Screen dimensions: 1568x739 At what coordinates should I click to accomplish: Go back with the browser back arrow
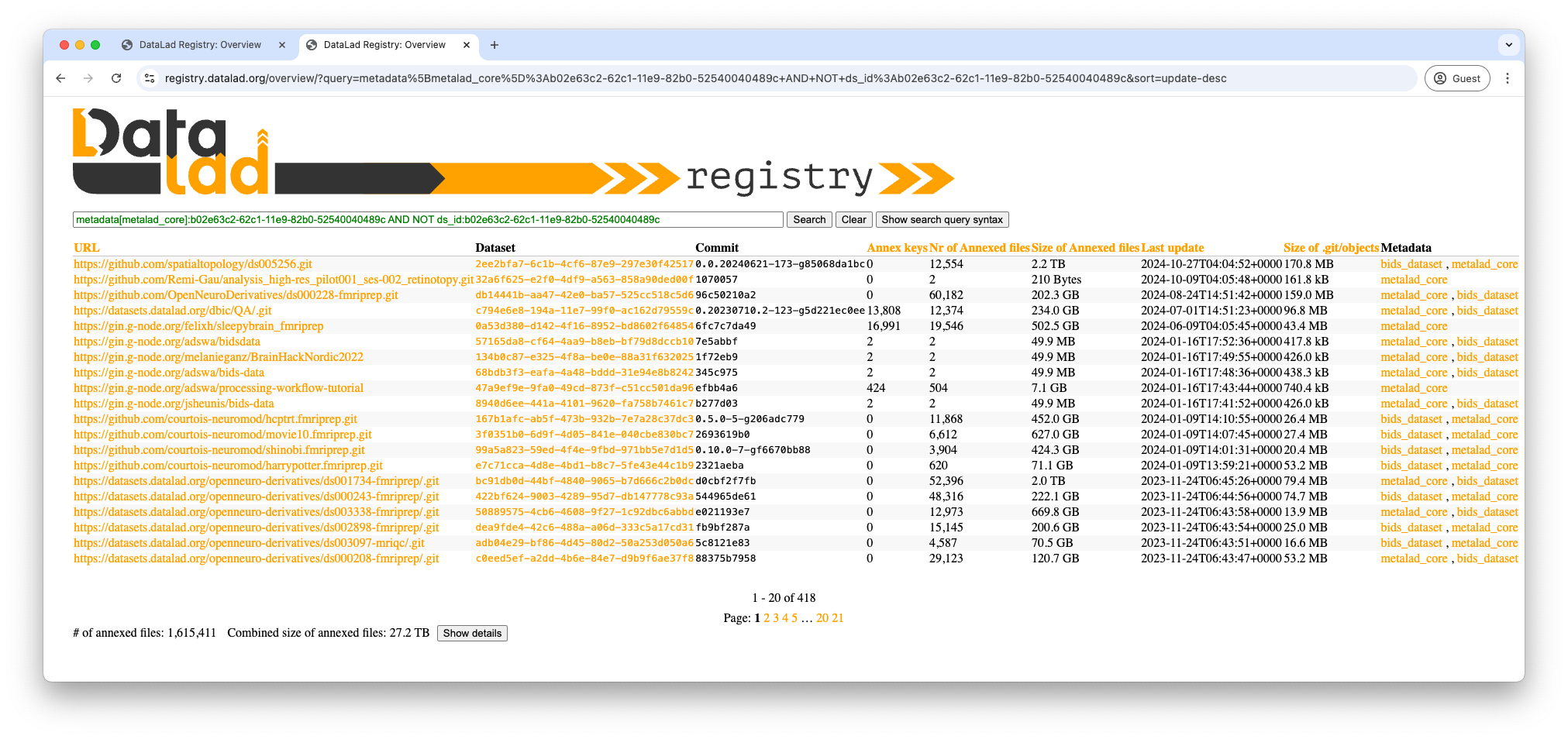point(60,78)
